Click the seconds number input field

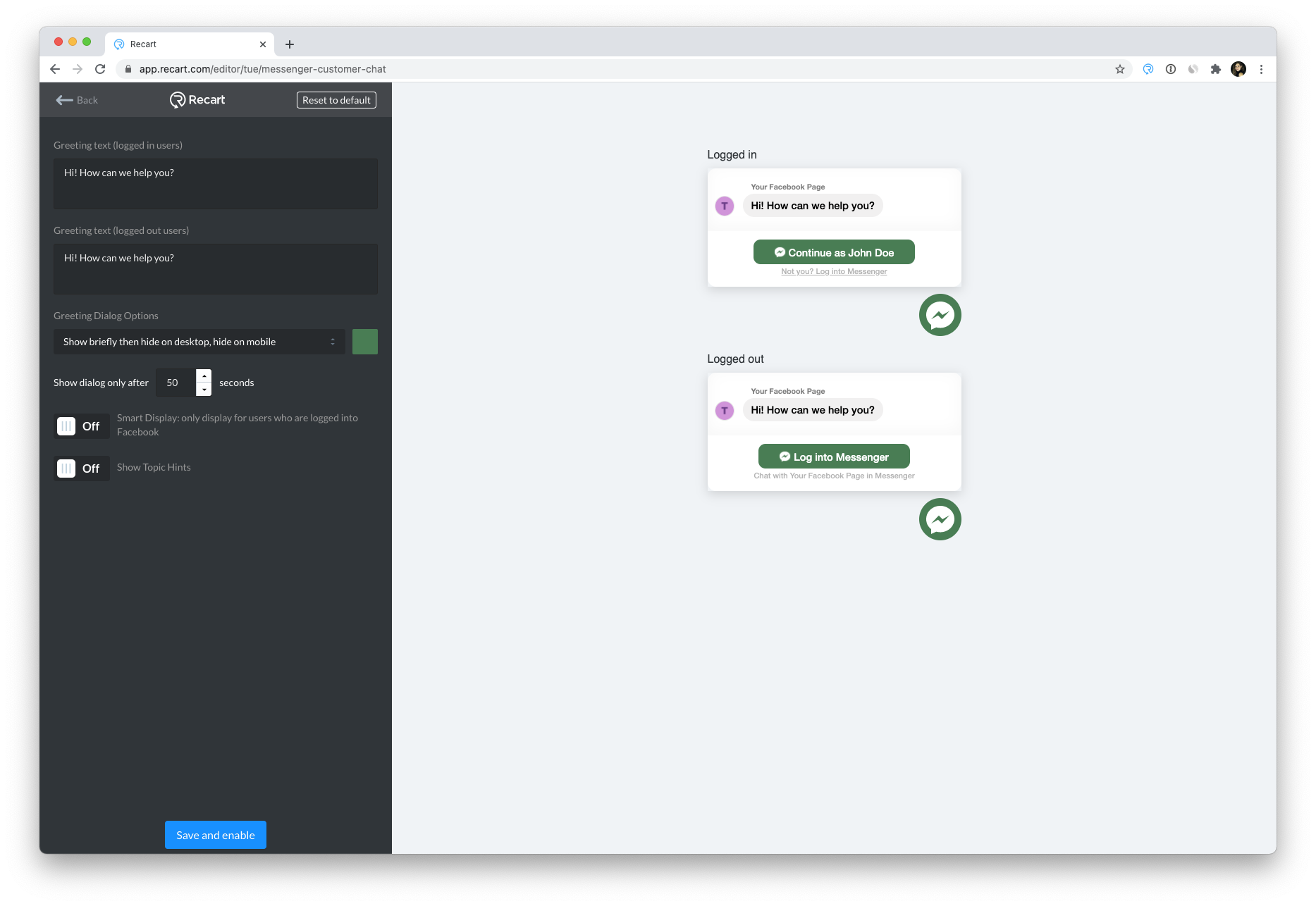pyautogui.click(x=176, y=383)
